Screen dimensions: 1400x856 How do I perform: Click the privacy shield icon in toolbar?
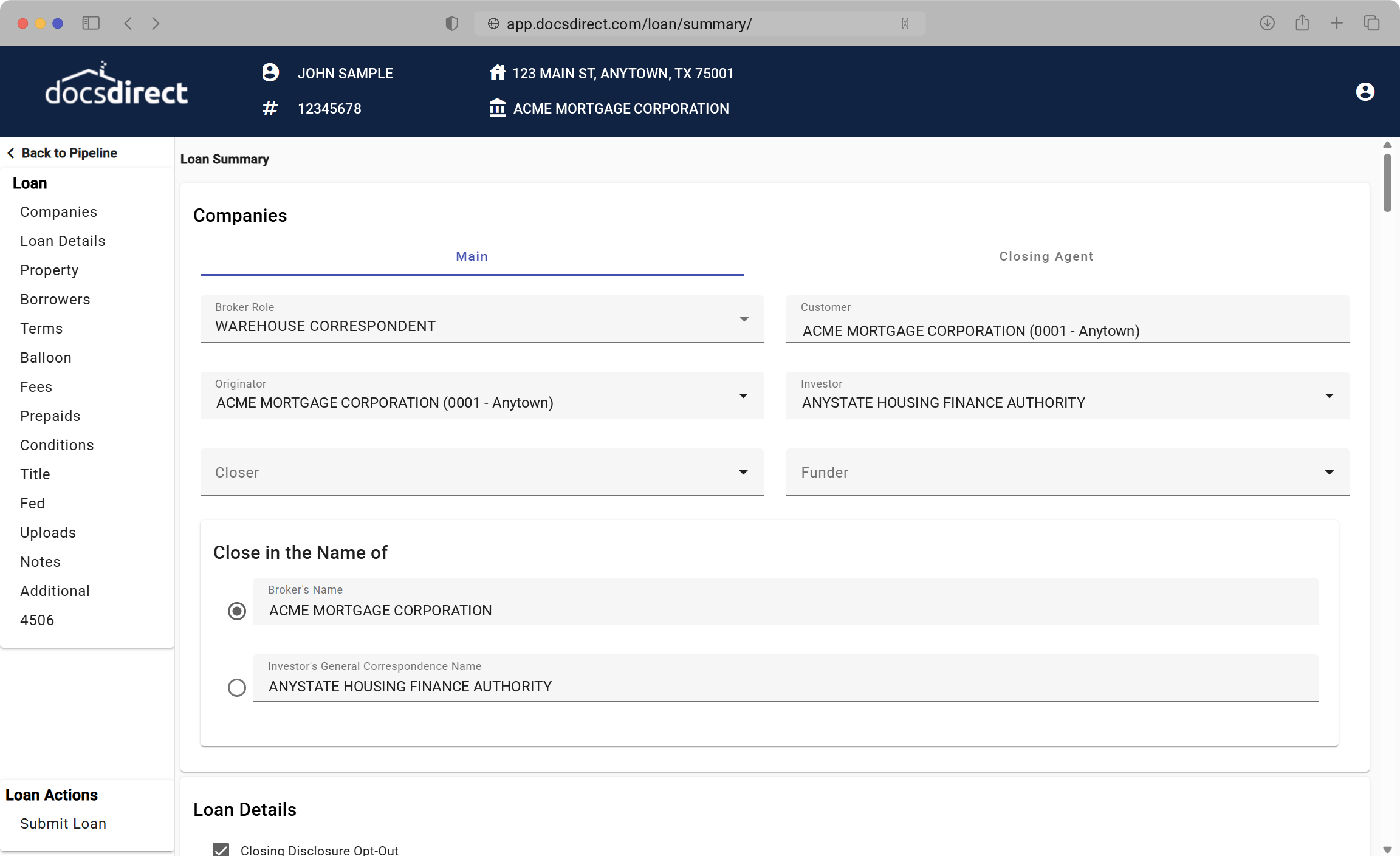coord(451,23)
